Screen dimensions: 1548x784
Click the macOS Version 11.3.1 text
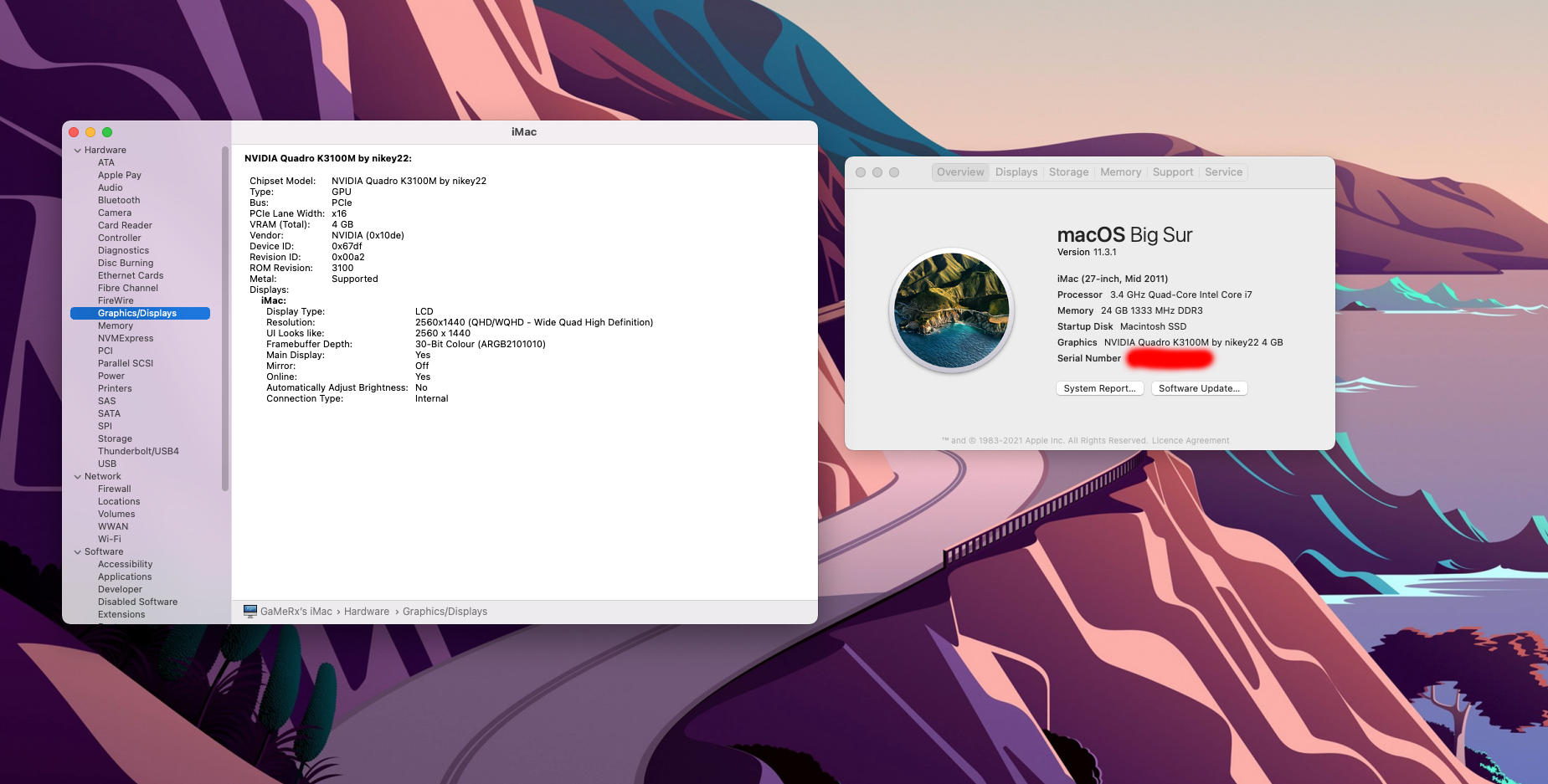point(1087,253)
